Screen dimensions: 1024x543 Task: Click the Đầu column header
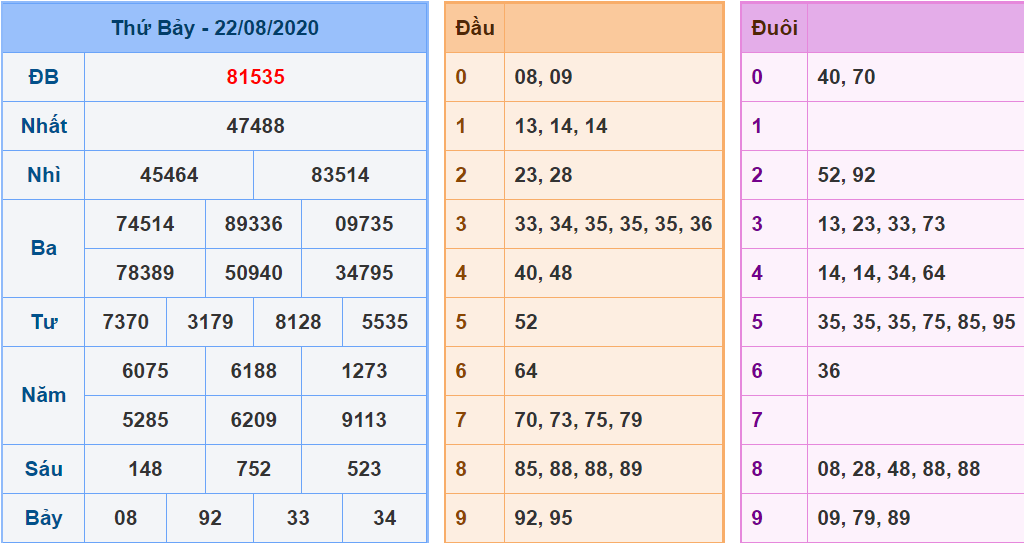tap(475, 28)
